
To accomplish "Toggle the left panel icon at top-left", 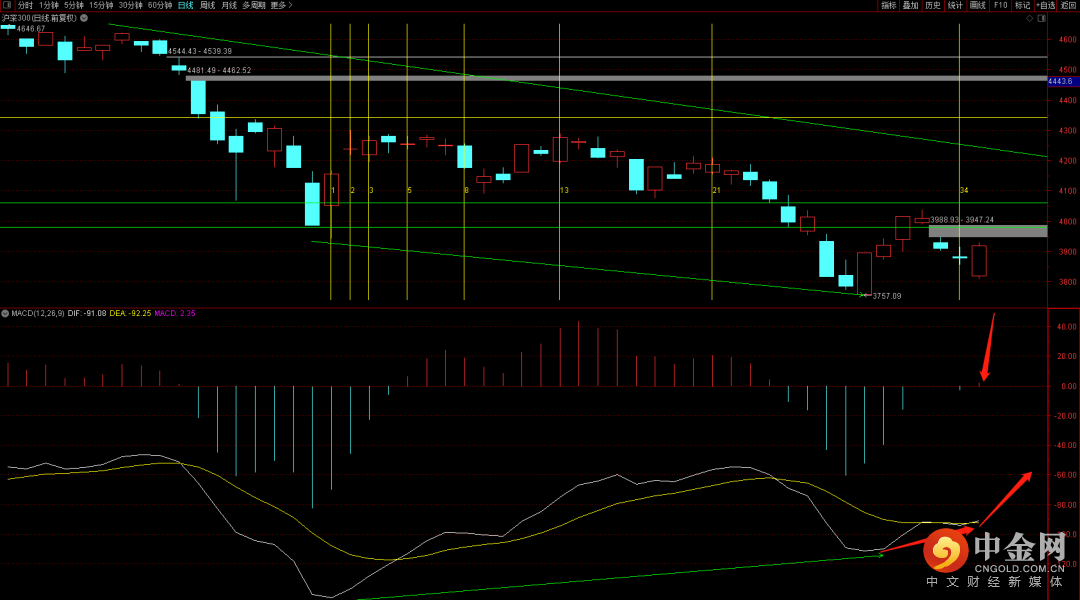I will point(7,5).
